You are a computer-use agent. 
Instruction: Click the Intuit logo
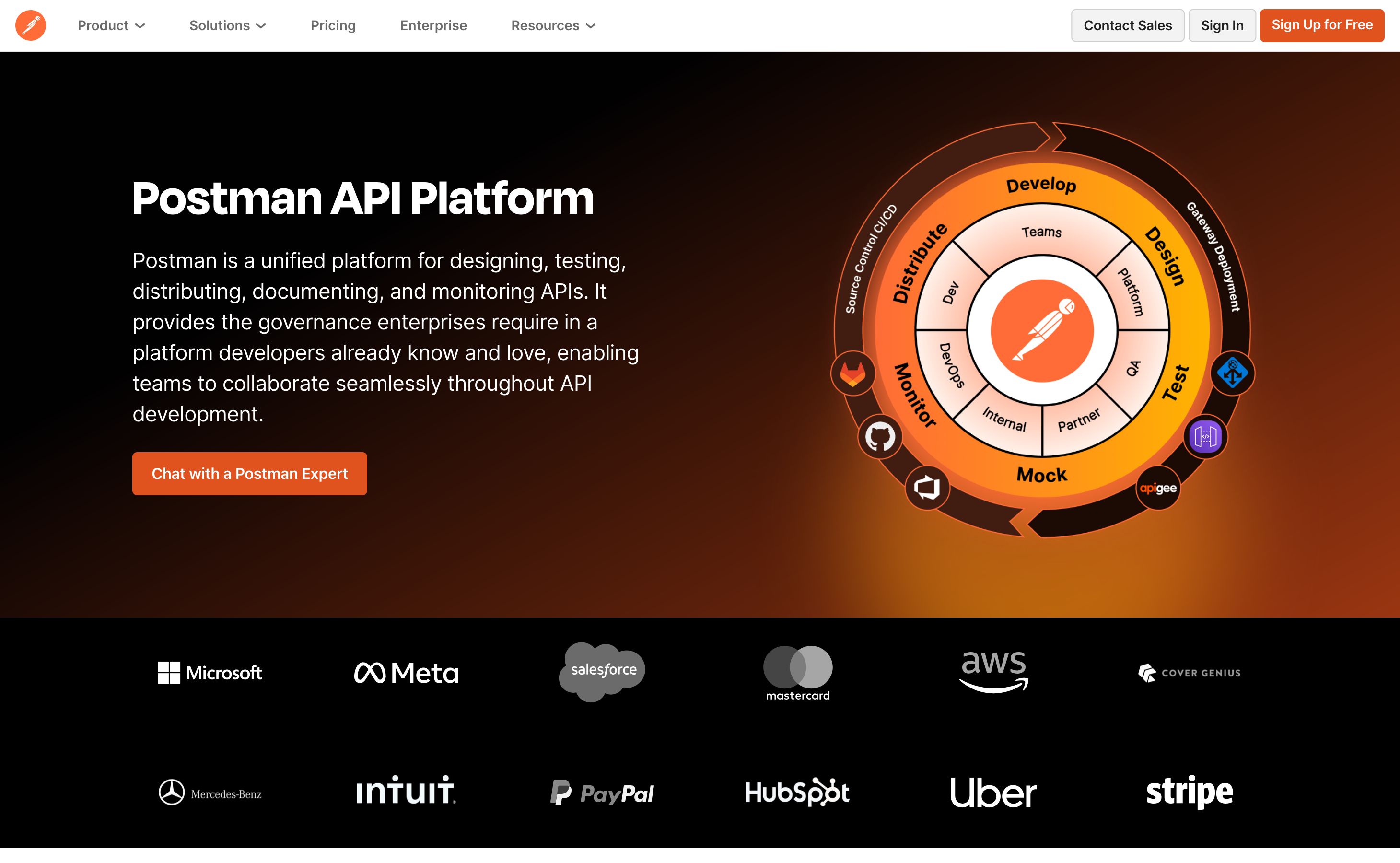click(x=407, y=790)
